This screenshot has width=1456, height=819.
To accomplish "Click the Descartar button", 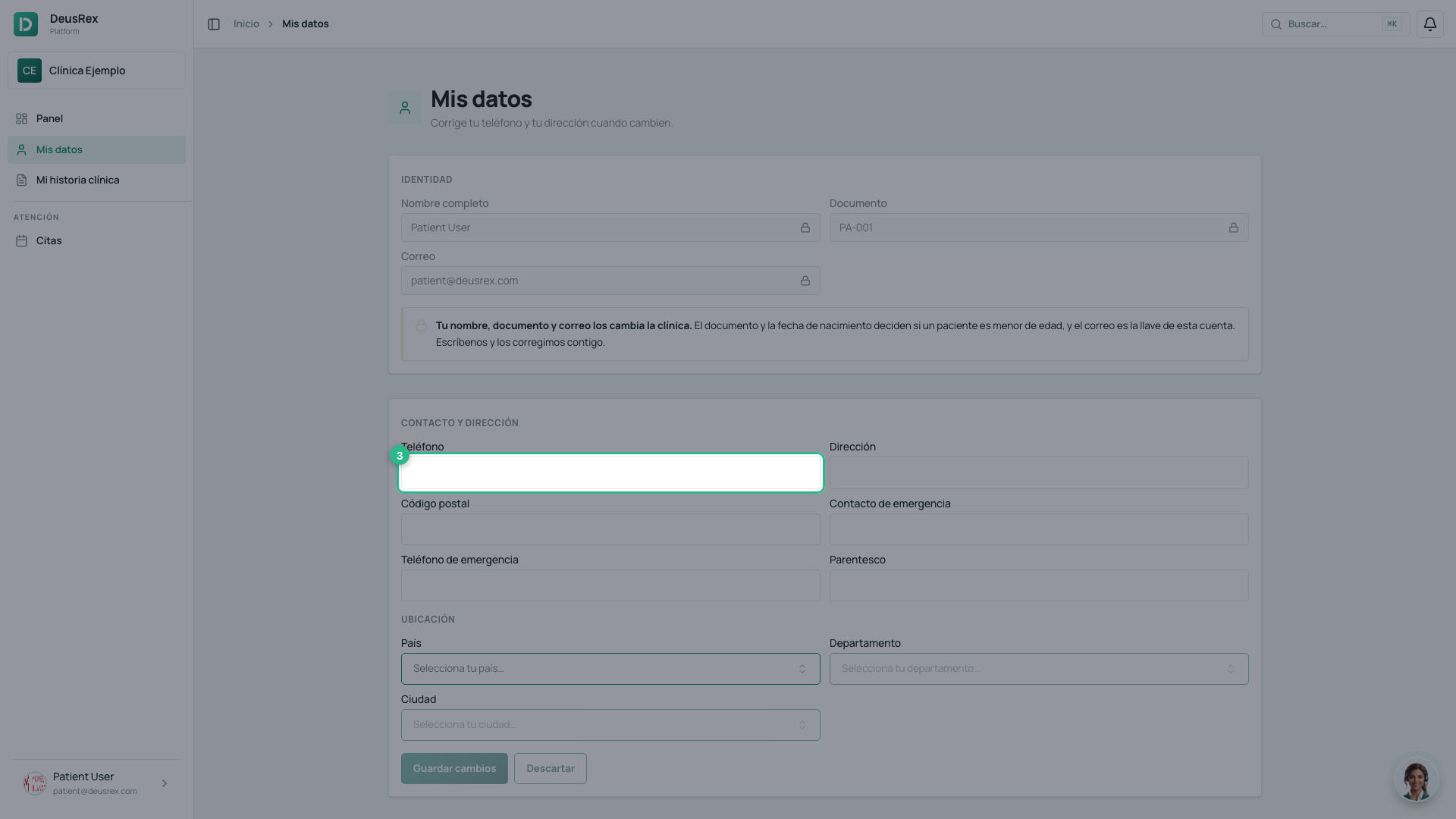I will point(551,768).
